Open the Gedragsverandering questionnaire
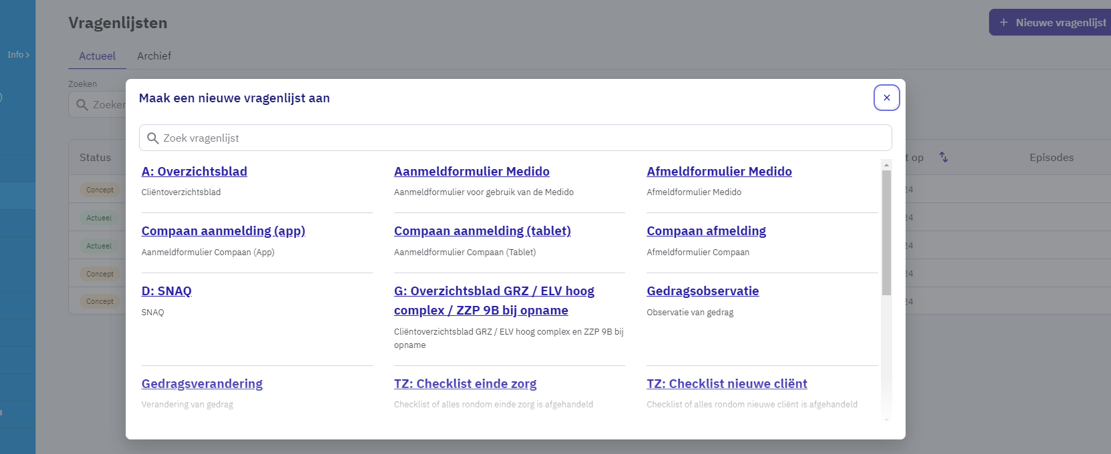 pyautogui.click(x=202, y=384)
